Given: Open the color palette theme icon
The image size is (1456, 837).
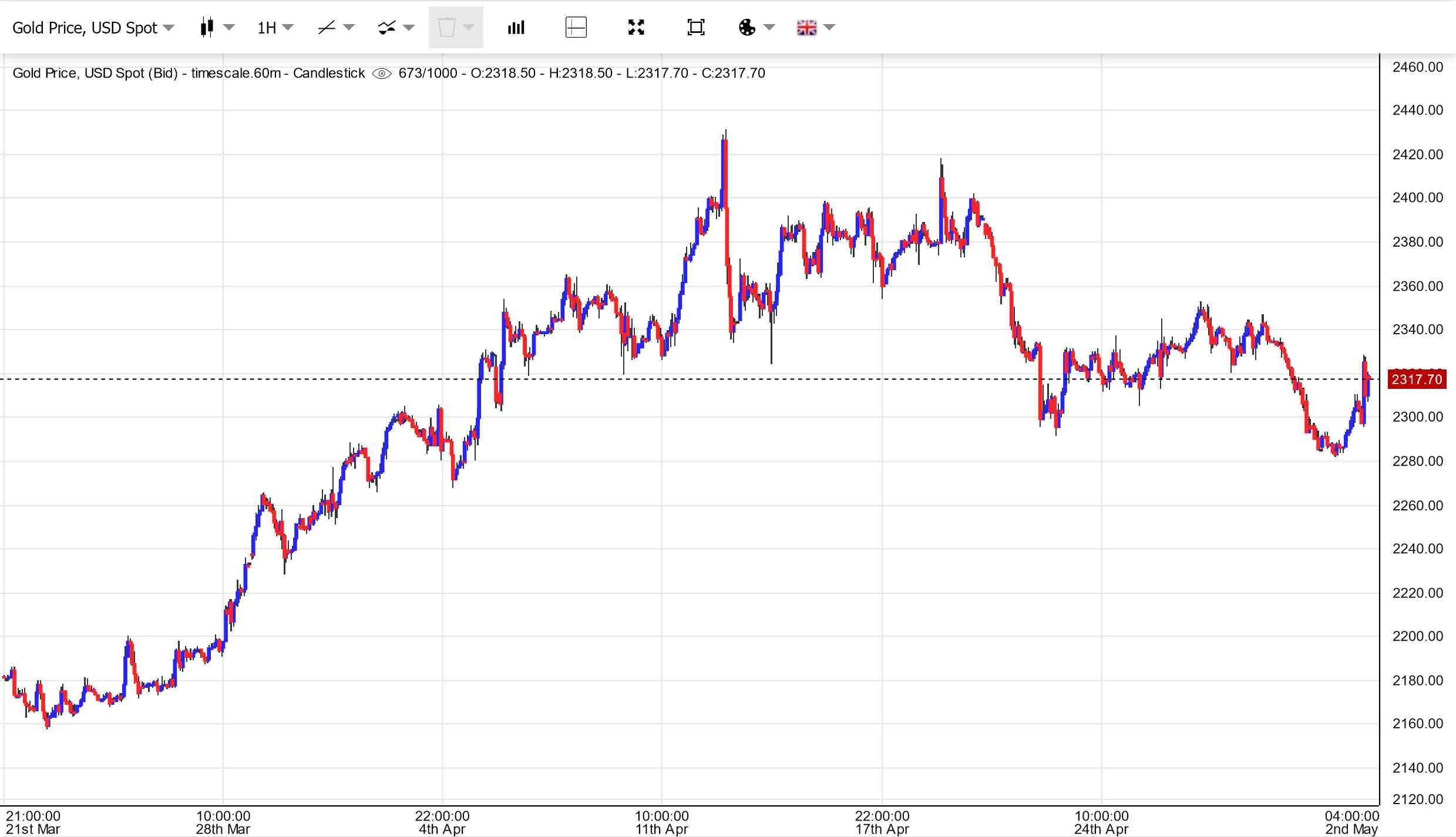Looking at the screenshot, I should [x=747, y=28].
